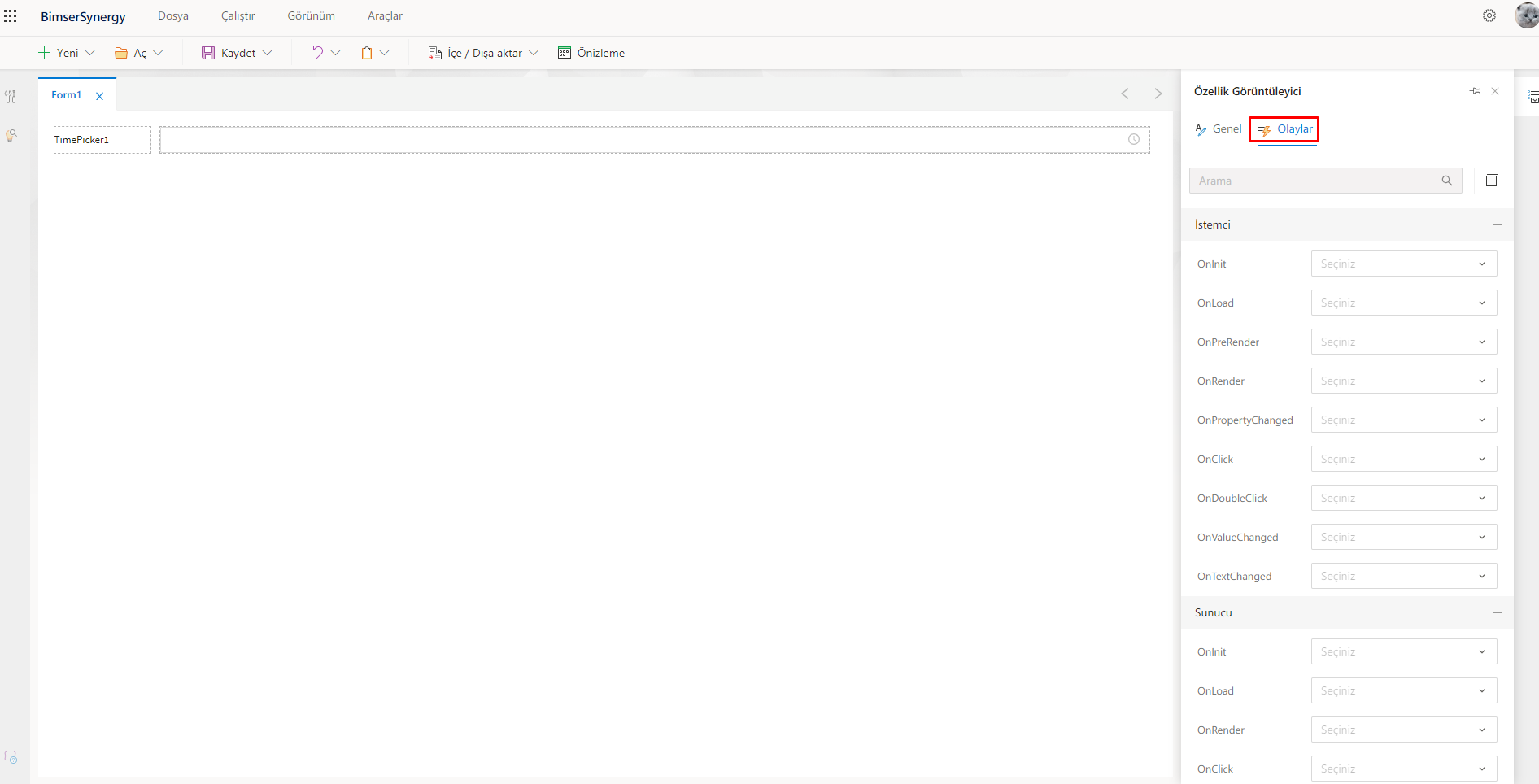Viewport: 1539px width, 784px height.
Task: Open the toolbox icon in left sidebar
Action: coord(11,97)
